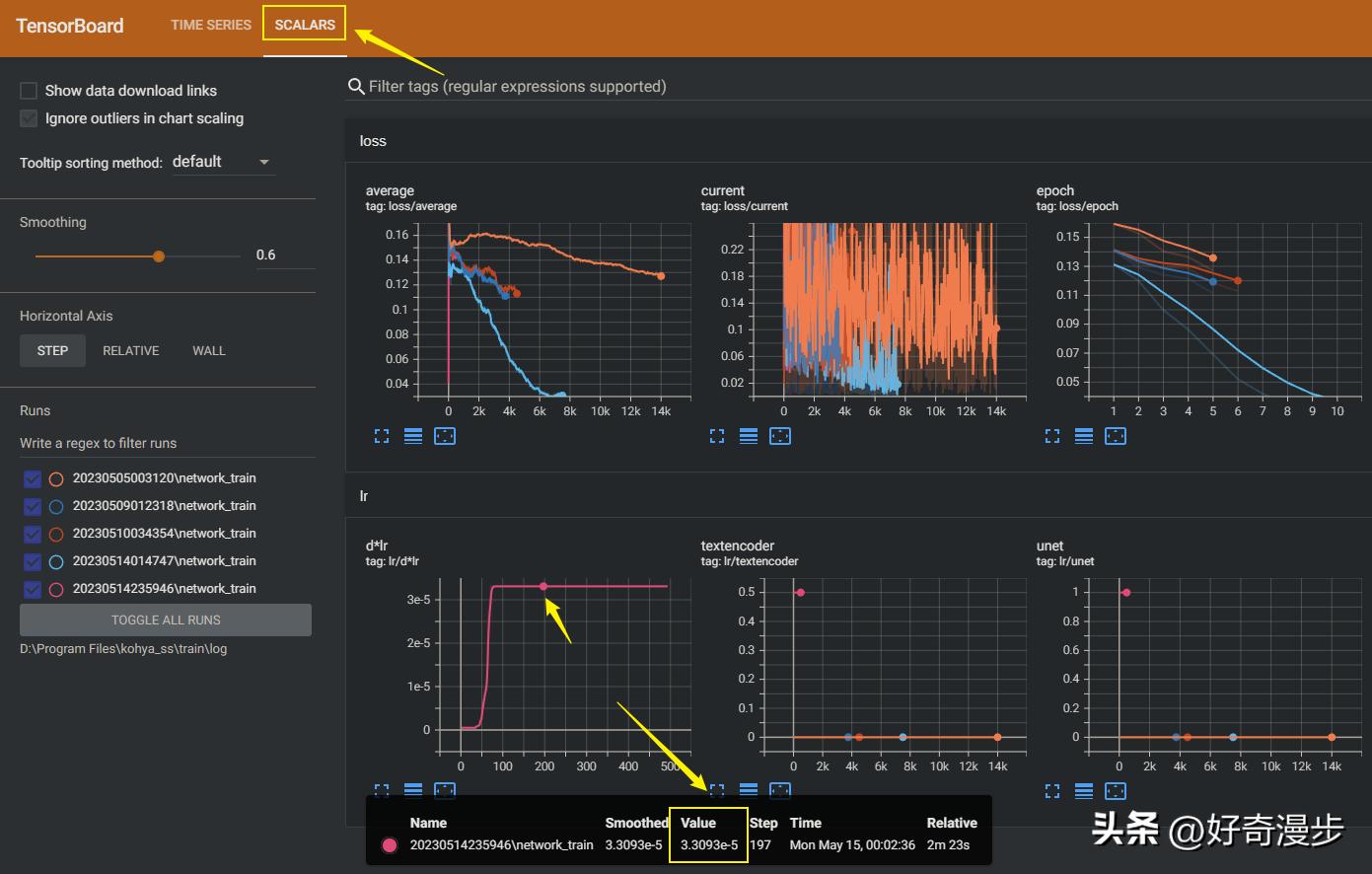Click the TOGGLE ALL RUNS button
The image size is (1372, 874).
click(166, 620)
